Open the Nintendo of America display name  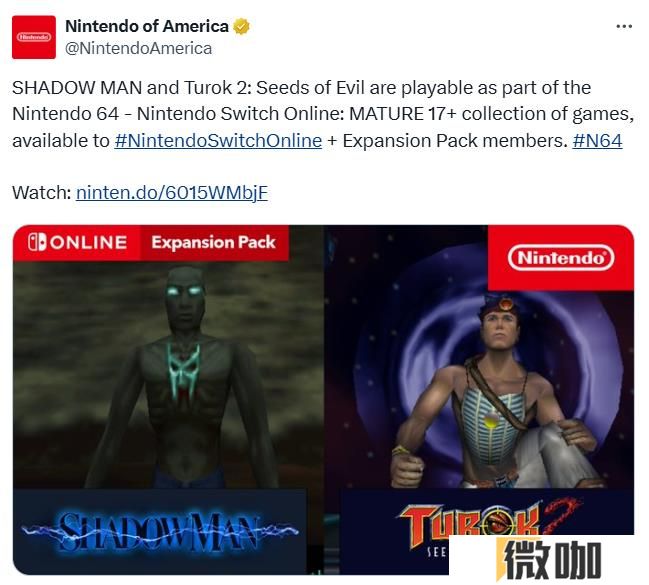pyautogui.click(x=147, y=26)
